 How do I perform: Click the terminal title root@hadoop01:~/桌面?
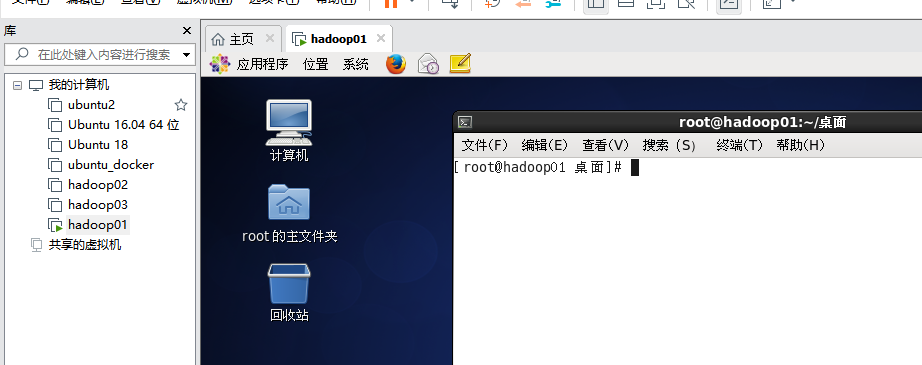coord(762,122)
